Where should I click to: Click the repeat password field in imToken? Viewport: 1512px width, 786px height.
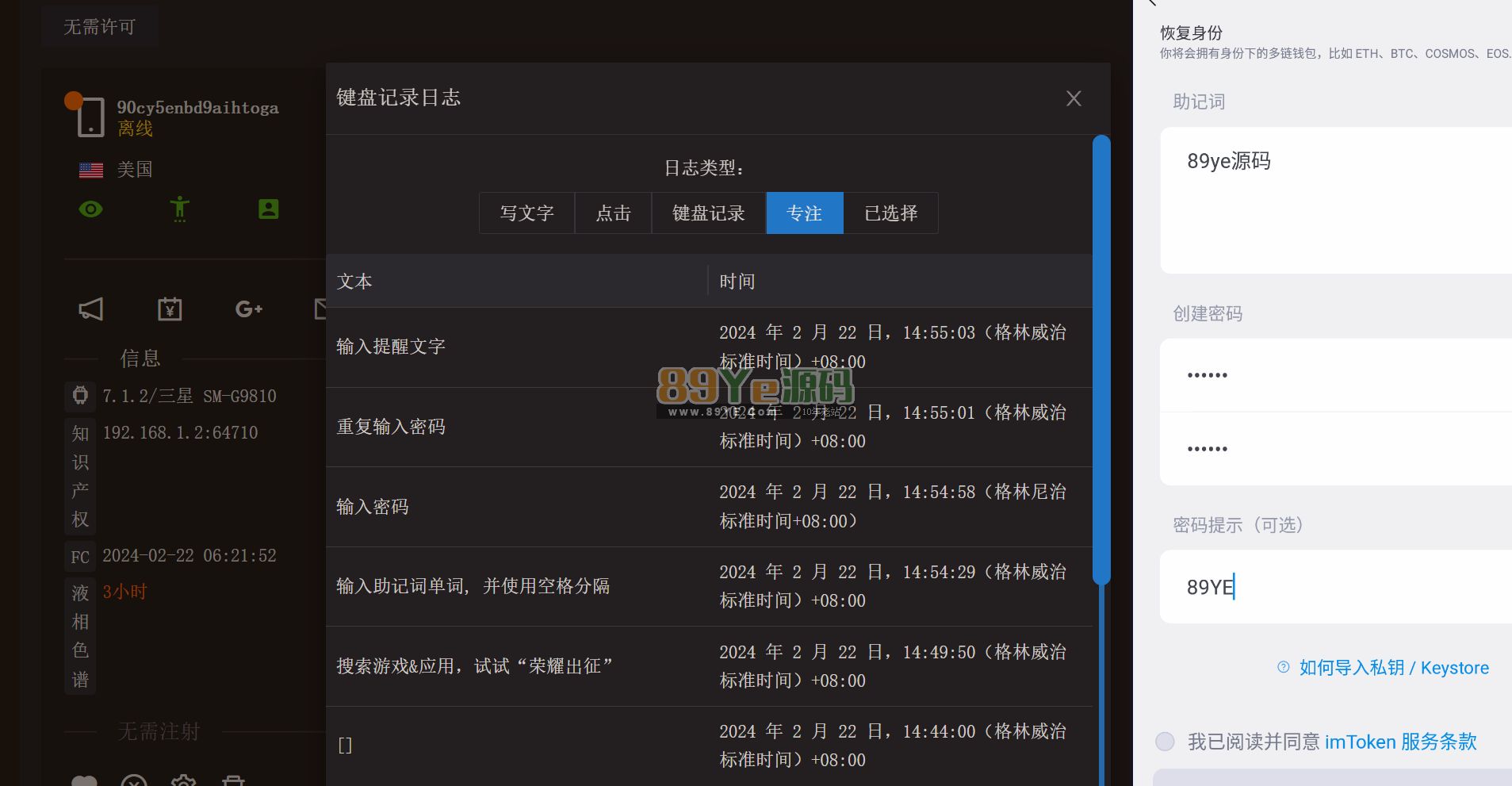pyautogui.click(x=1336, y=449)
